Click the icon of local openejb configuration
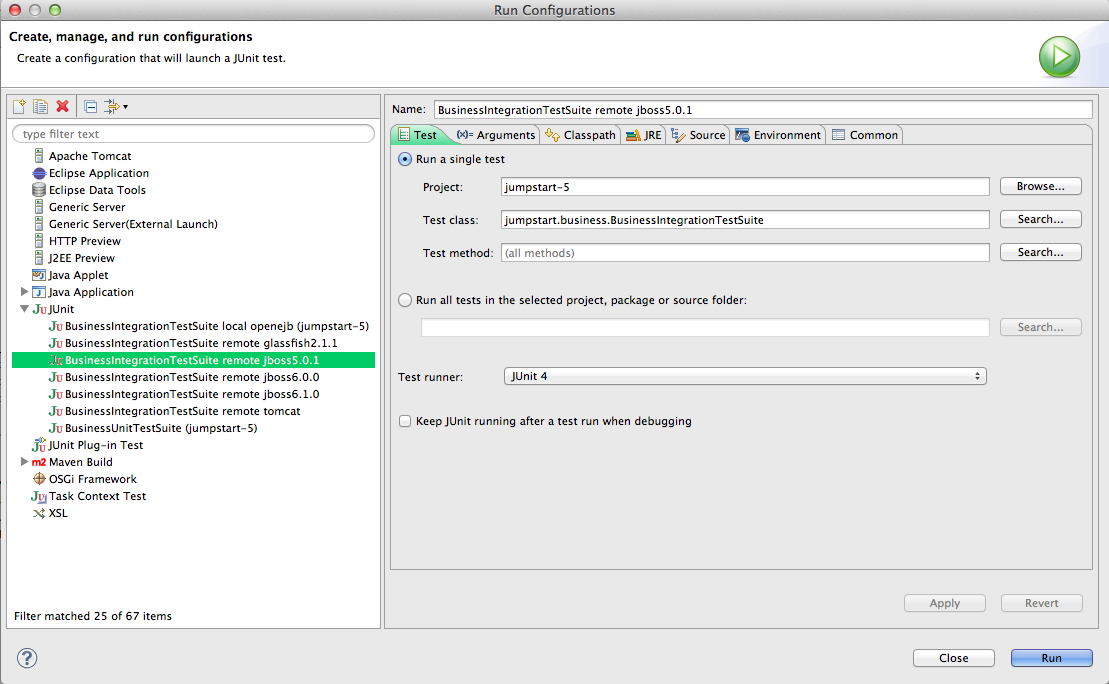 (x=56, y=326)
